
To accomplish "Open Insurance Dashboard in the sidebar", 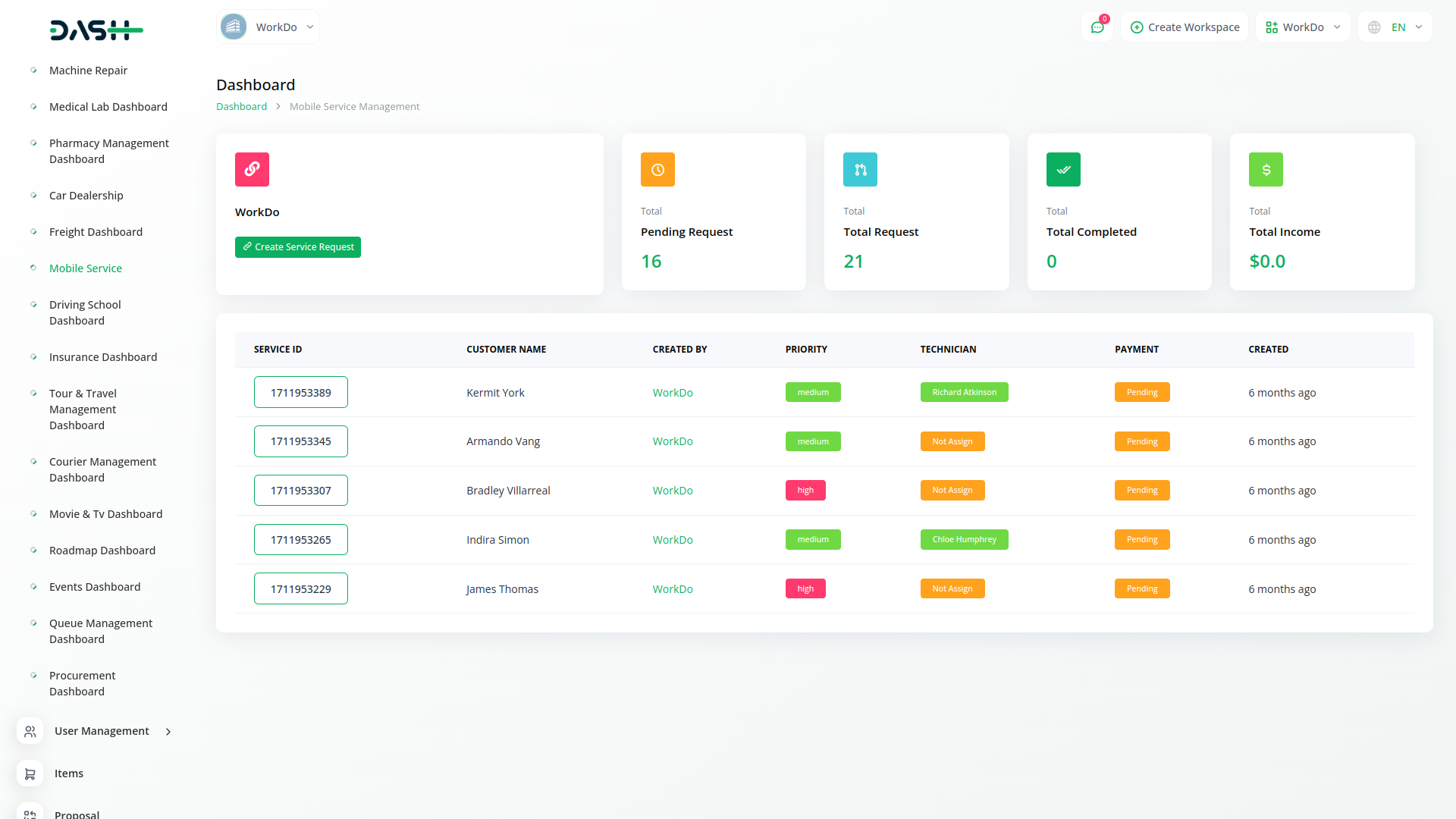I will point(103,357).
